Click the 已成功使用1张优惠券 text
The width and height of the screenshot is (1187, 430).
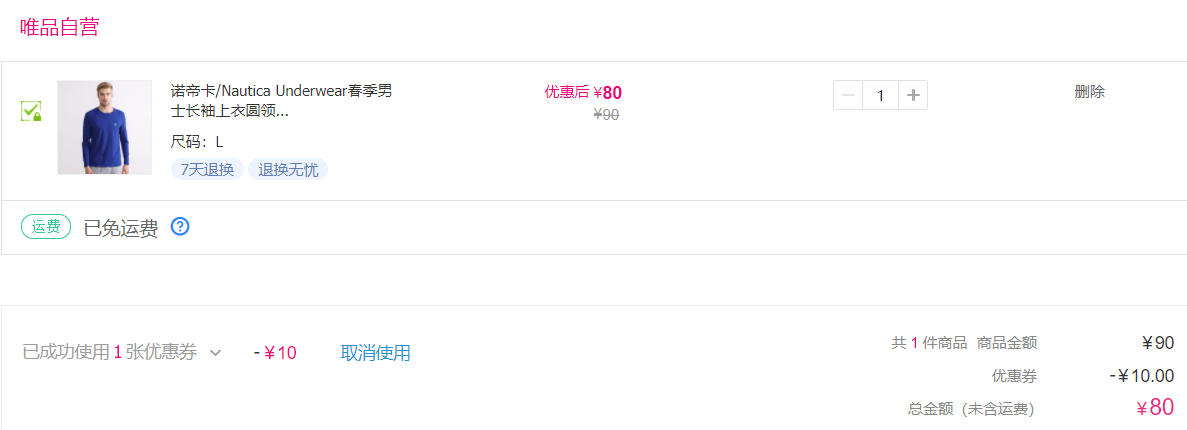[110, 353]
